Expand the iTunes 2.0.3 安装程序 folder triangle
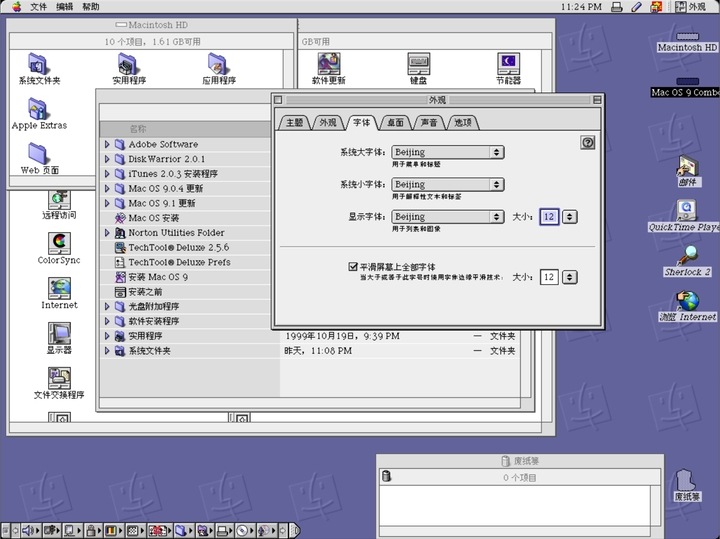The image size is (720, 539). 107,174
